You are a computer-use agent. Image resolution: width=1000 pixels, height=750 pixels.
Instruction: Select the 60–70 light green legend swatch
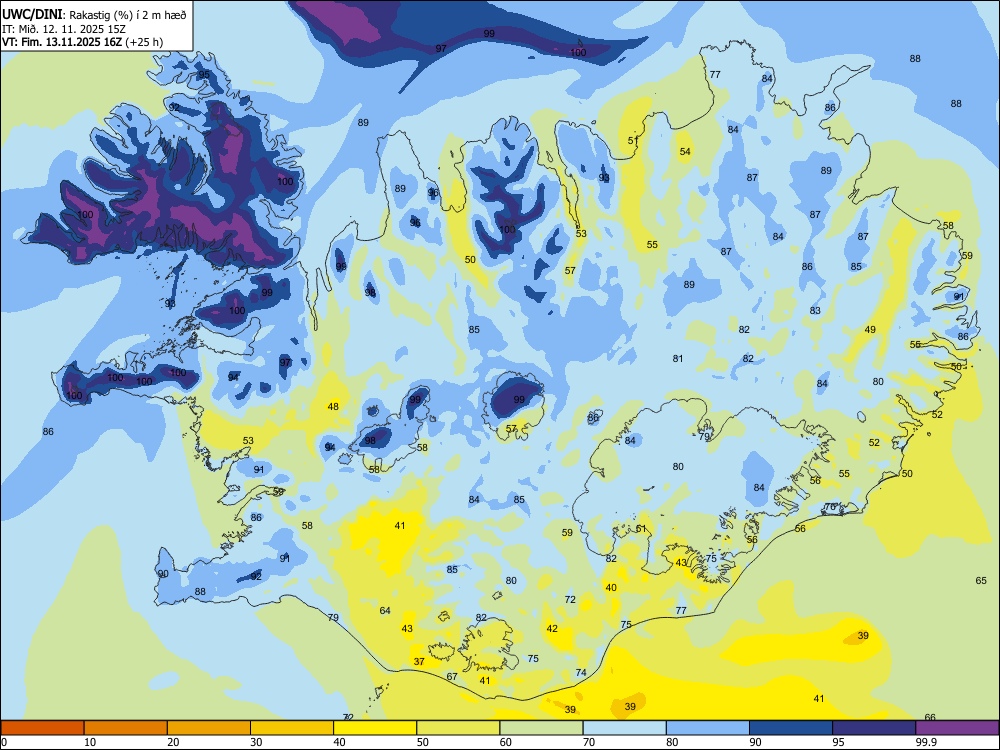[x=541, y=728]
